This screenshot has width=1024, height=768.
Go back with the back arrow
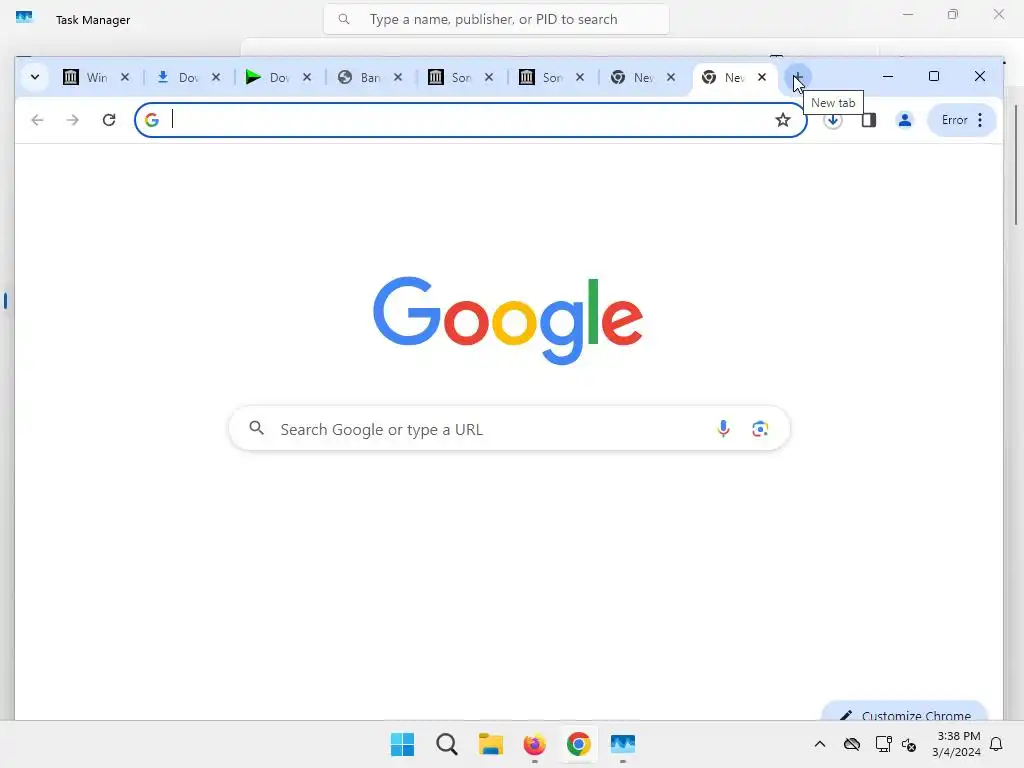(x=37, y=120)
